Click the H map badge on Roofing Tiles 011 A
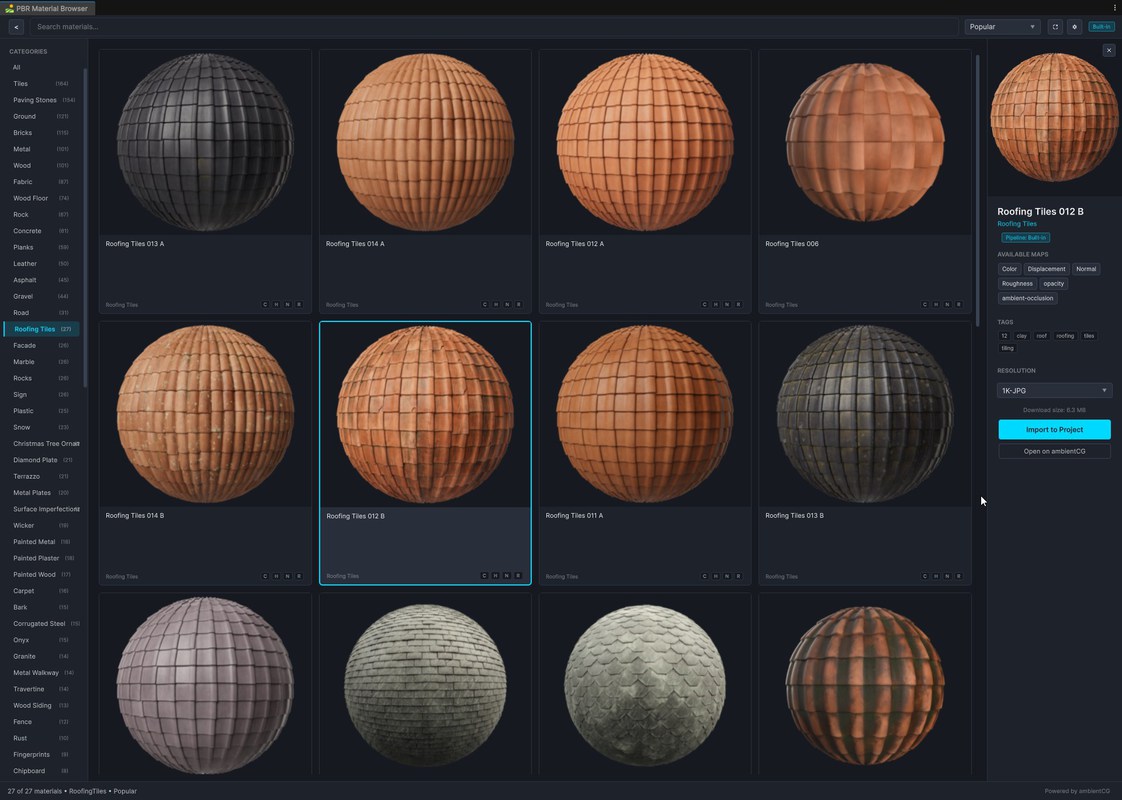Image resolution: width=1122 pixels, height=800 pixels. point(716,576)
